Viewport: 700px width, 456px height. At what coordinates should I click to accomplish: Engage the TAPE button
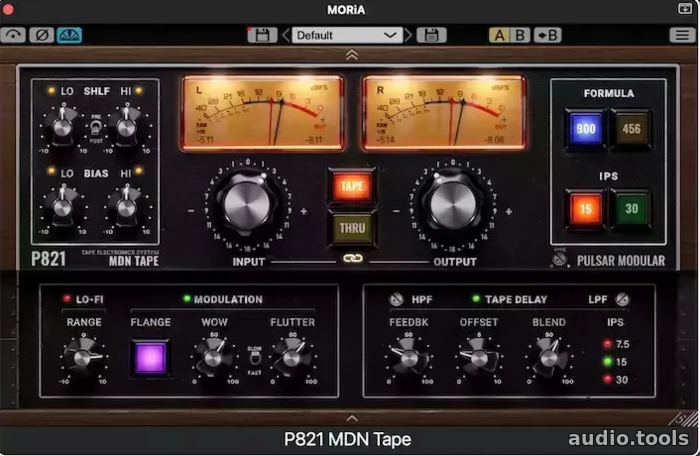pos(352,186)
